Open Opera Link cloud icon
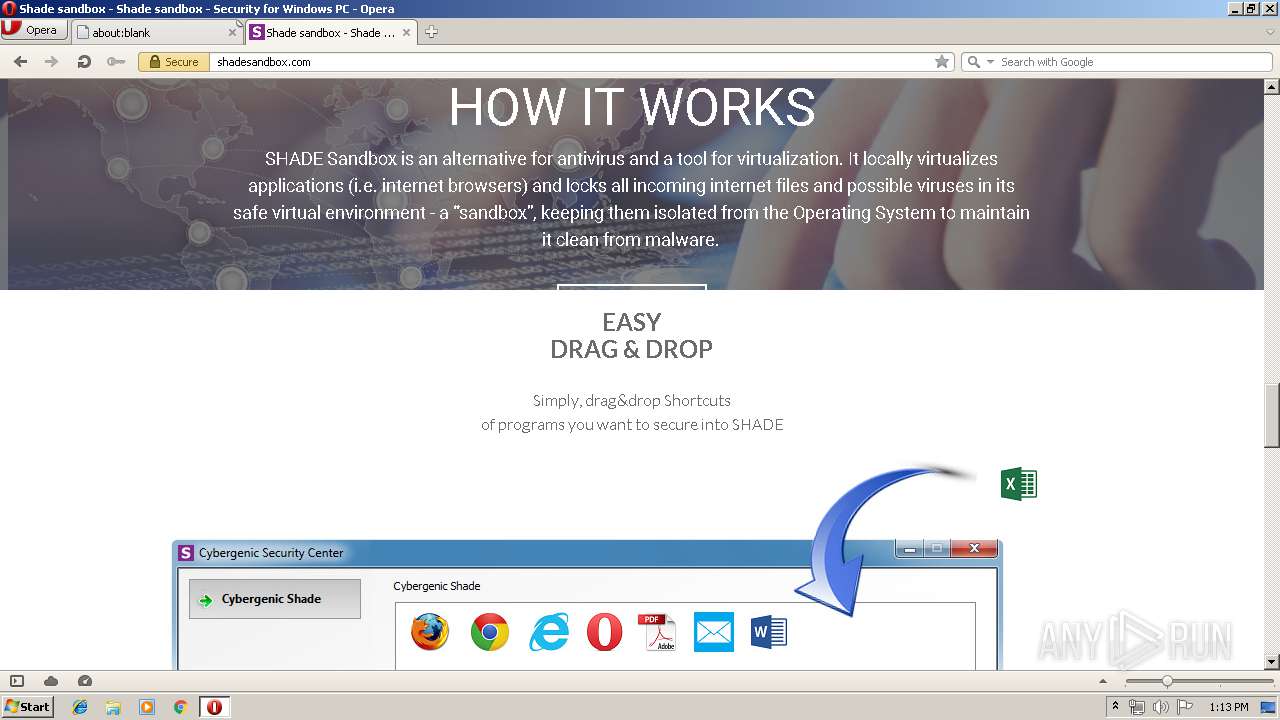1280x720 pixels. coord(51,681)
